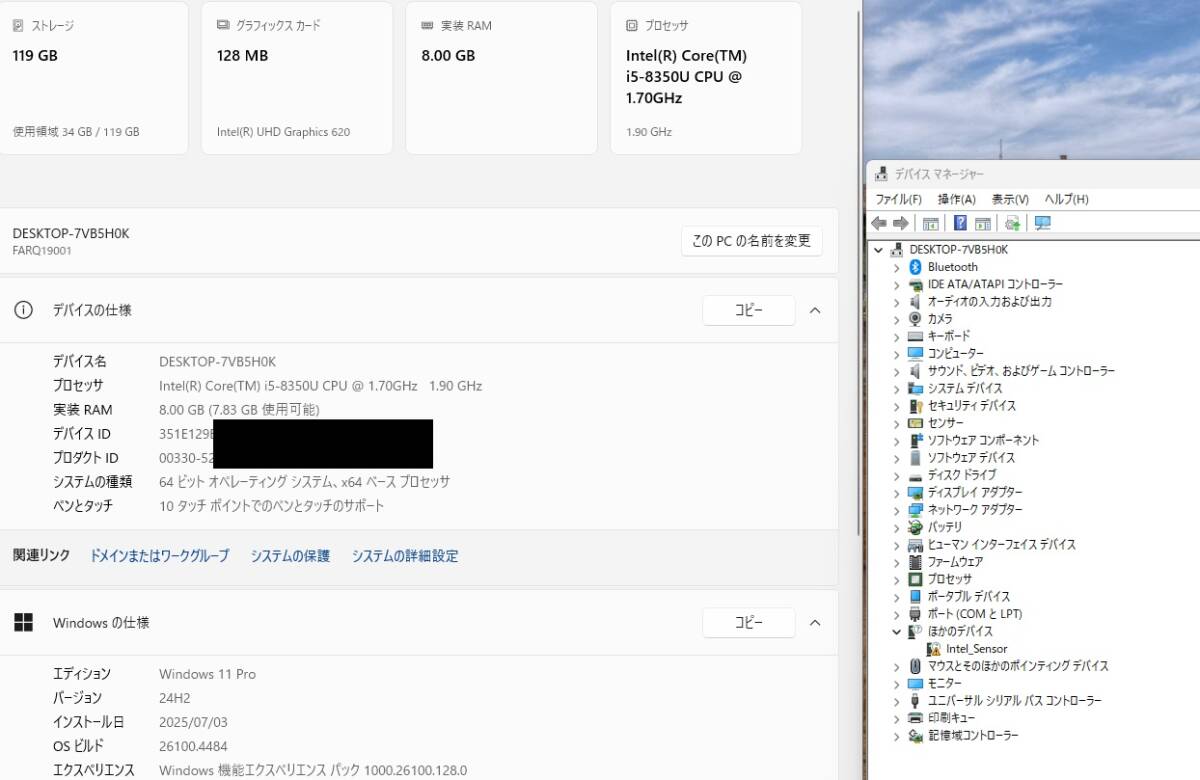Open システムの詳細設定 link
1200x780 pixels.
tap(405, 556)
